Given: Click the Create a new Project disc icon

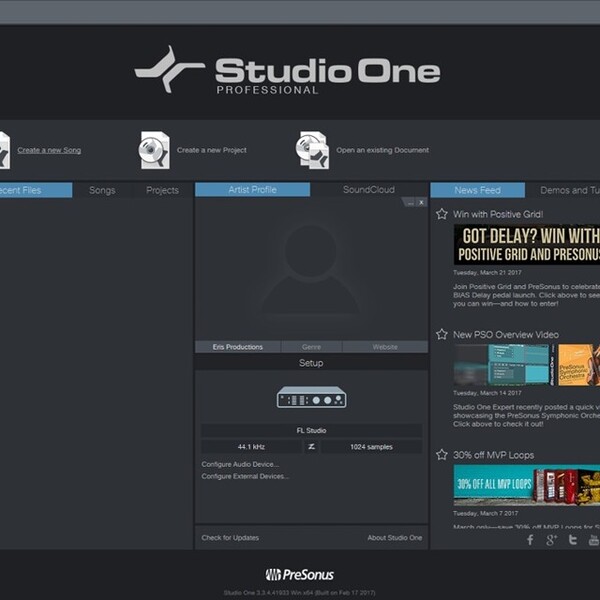Looking at the screenshot, I should tap(154, 150).
